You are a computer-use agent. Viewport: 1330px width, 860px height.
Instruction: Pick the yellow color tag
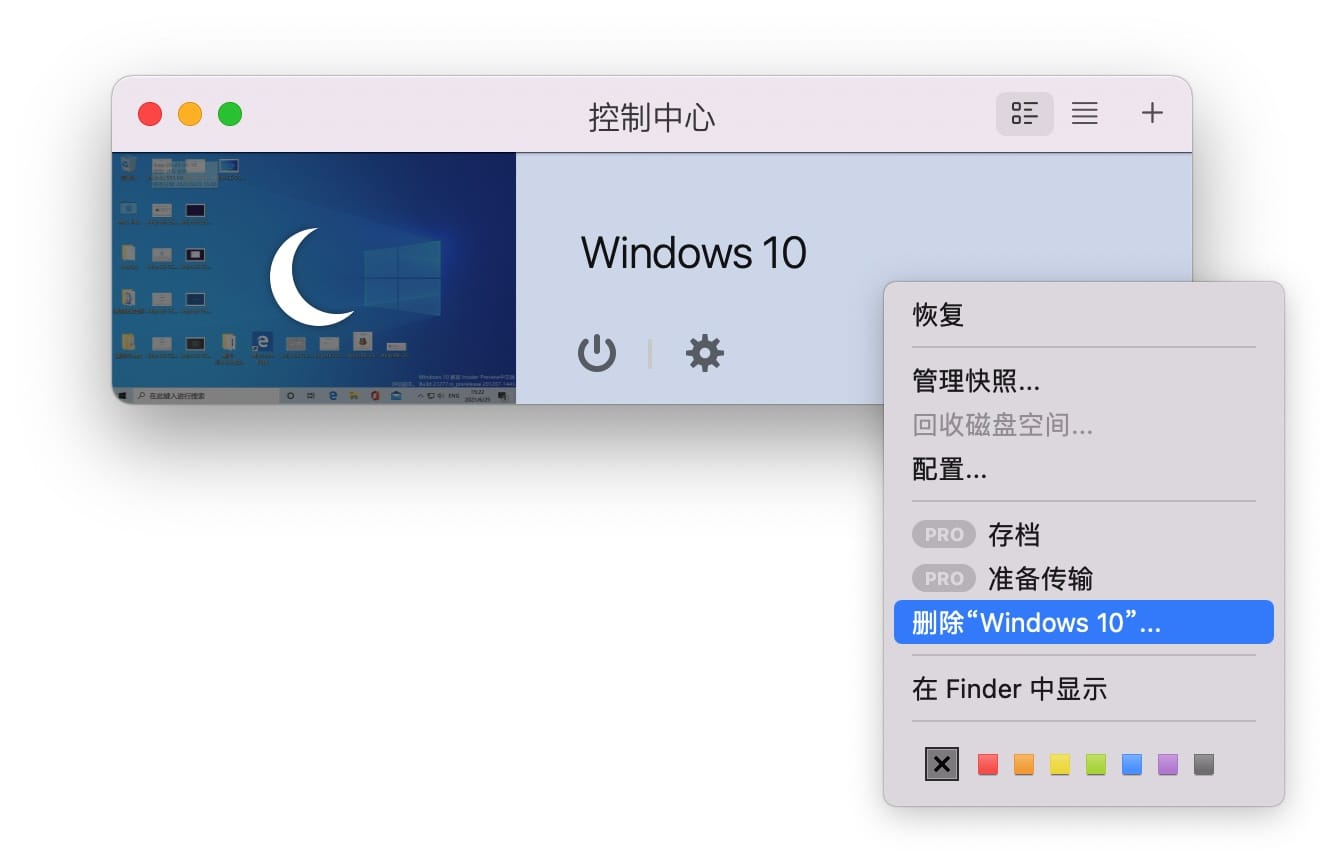(x=1060, y=765)
